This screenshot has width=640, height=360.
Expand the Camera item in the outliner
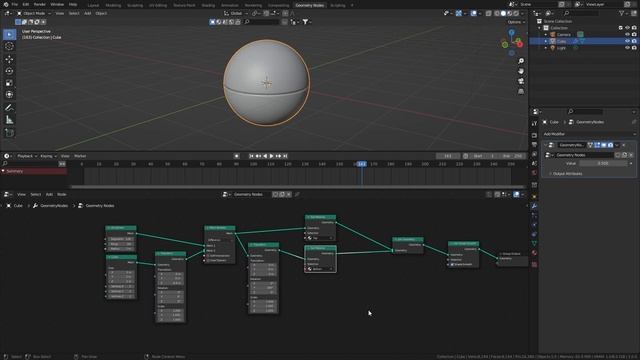[x=546, y=35]
